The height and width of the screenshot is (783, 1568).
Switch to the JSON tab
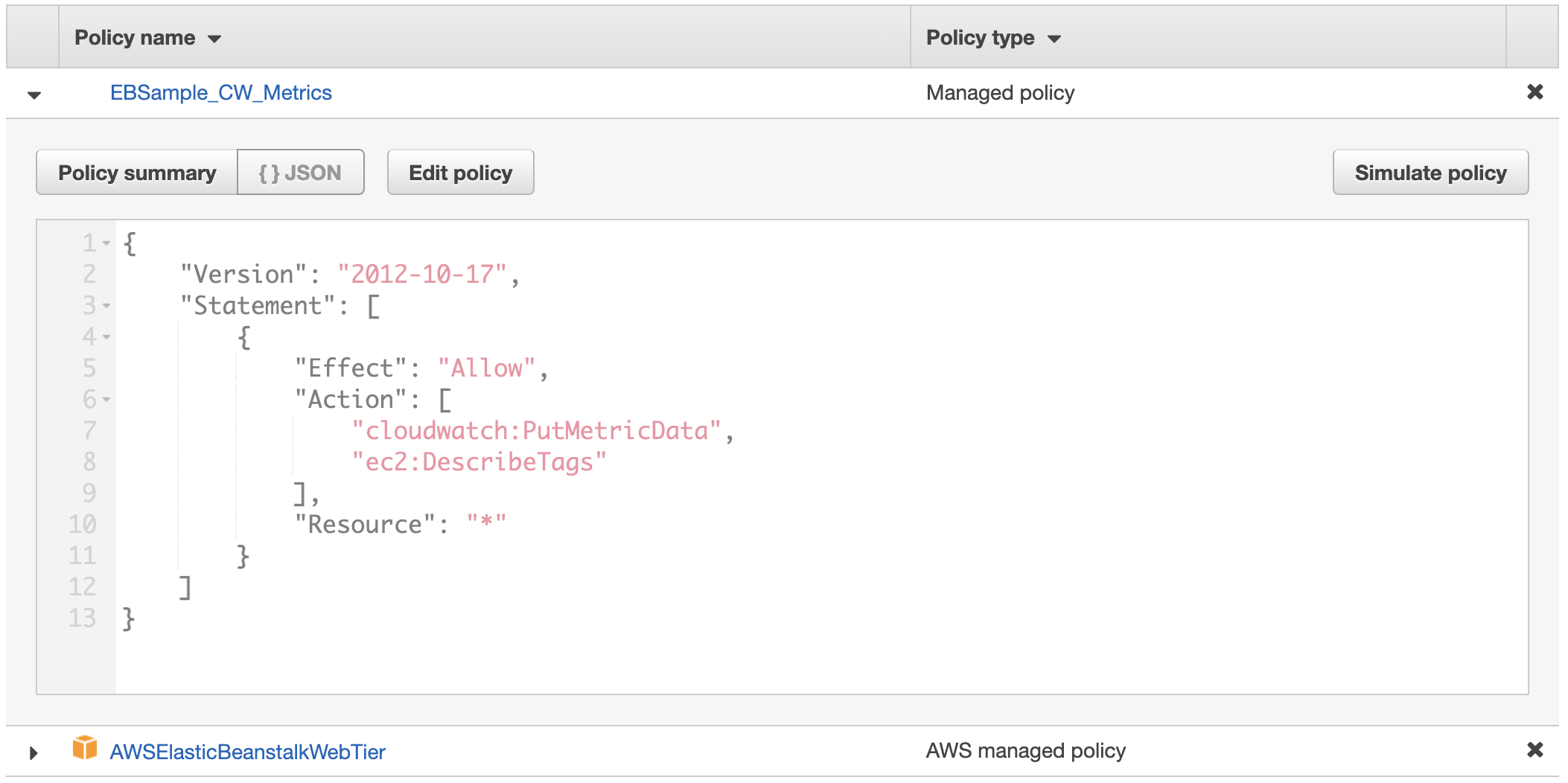pyautogui.click(x=300, y=172)
